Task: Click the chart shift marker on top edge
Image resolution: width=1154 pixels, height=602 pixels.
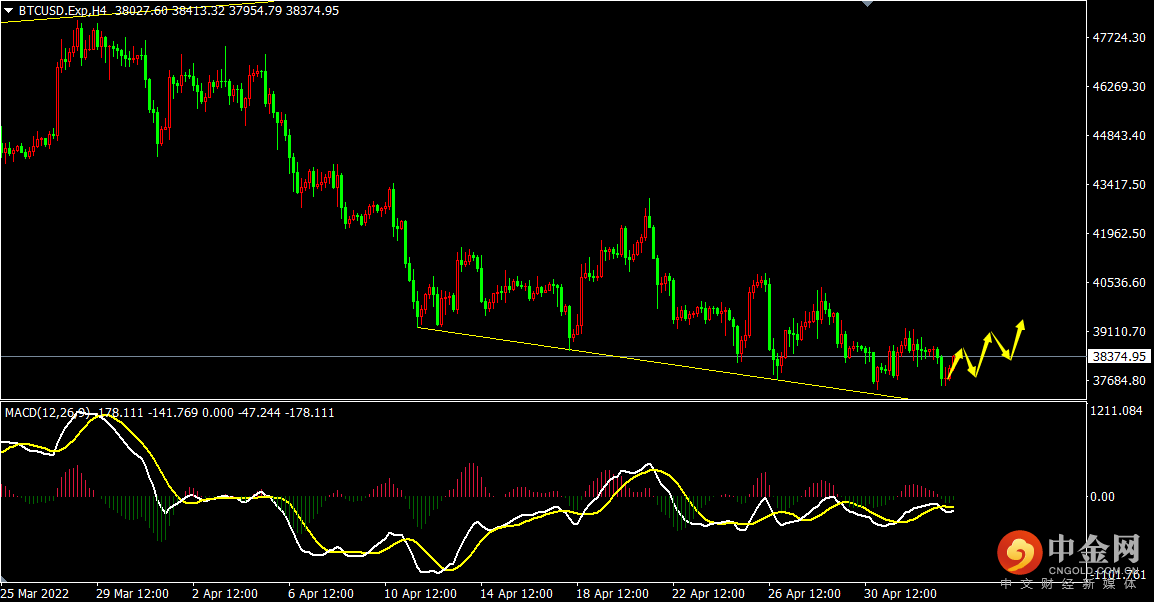Action: (867, 4)
